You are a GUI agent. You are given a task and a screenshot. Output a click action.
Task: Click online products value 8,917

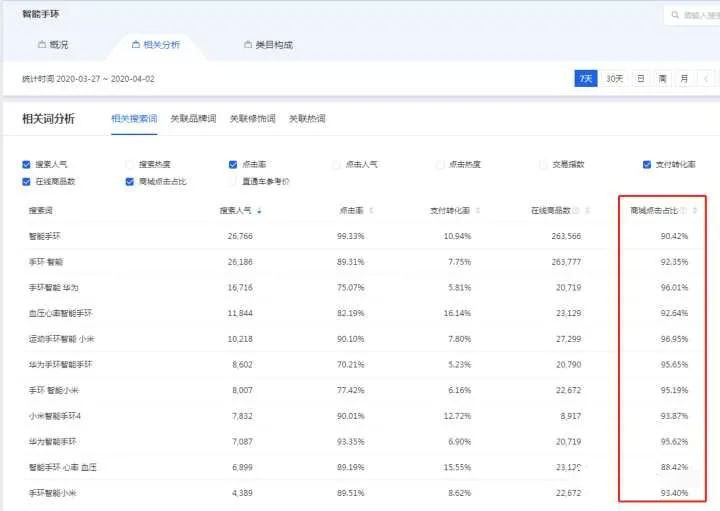[571, 416]
